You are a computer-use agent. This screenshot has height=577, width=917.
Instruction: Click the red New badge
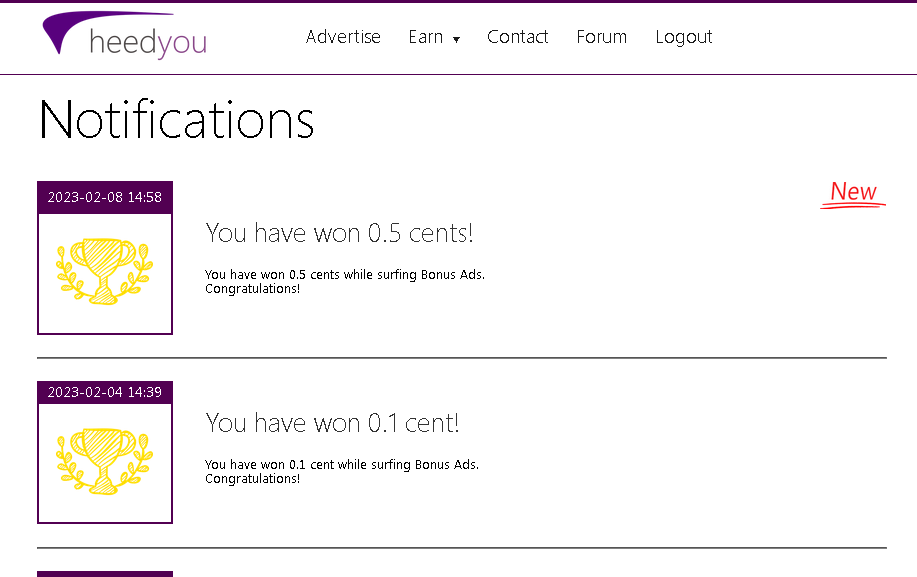pos(853,192)
